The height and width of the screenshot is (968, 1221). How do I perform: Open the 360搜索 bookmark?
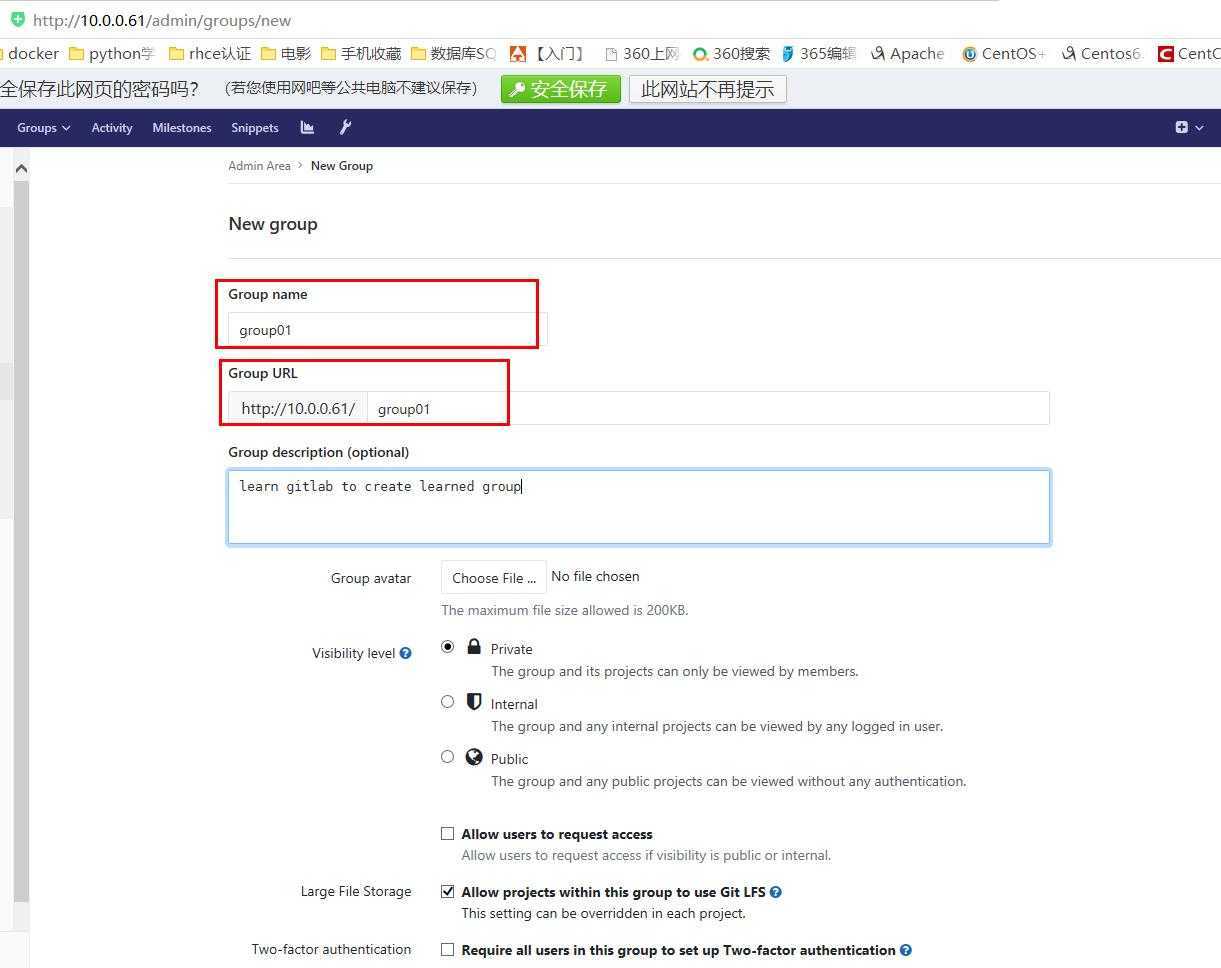pyautogui.click(x=731, y=54)
